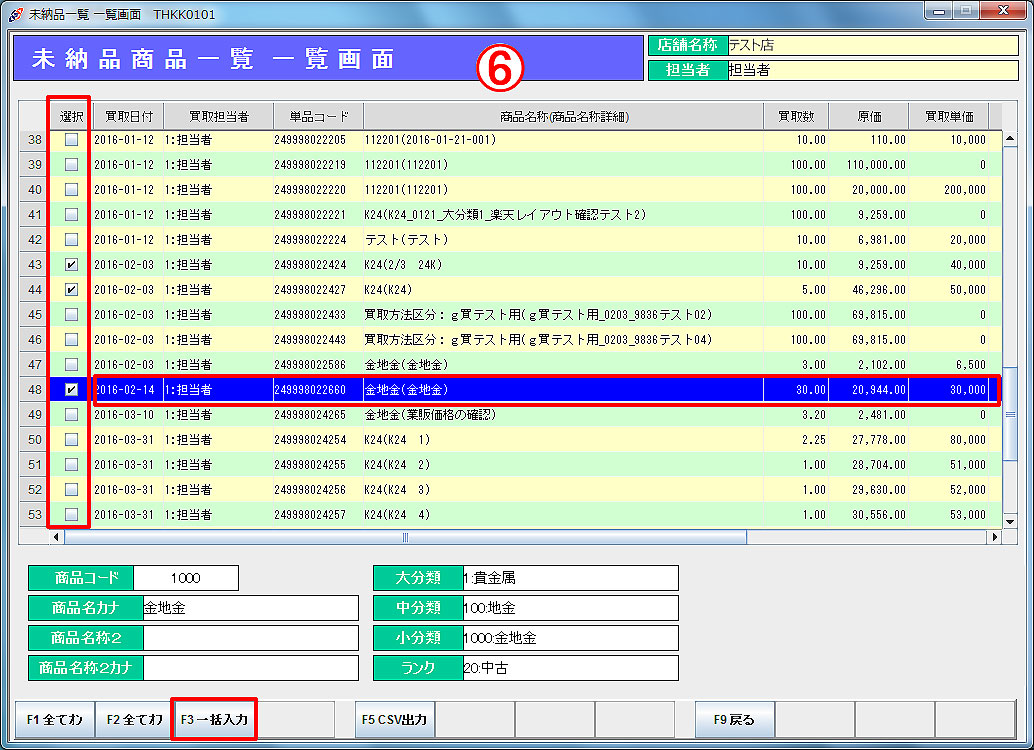This screenshot has height=750, width=1034.
Task: Click the horizontal scrollbar left arrow
Action: pyautogui.click(x=56, y=537)
